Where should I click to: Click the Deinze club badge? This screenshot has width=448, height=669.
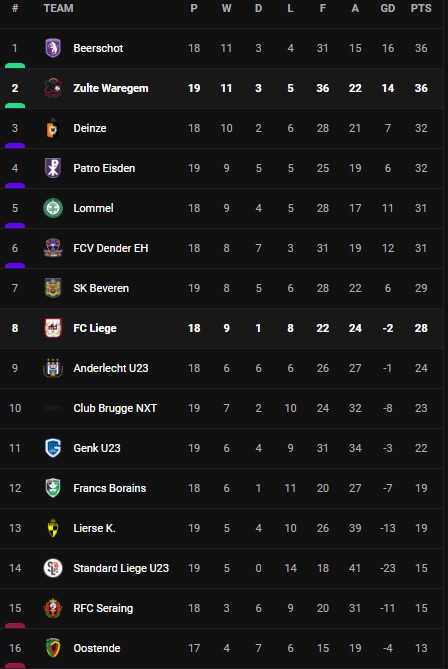point(53,128)
